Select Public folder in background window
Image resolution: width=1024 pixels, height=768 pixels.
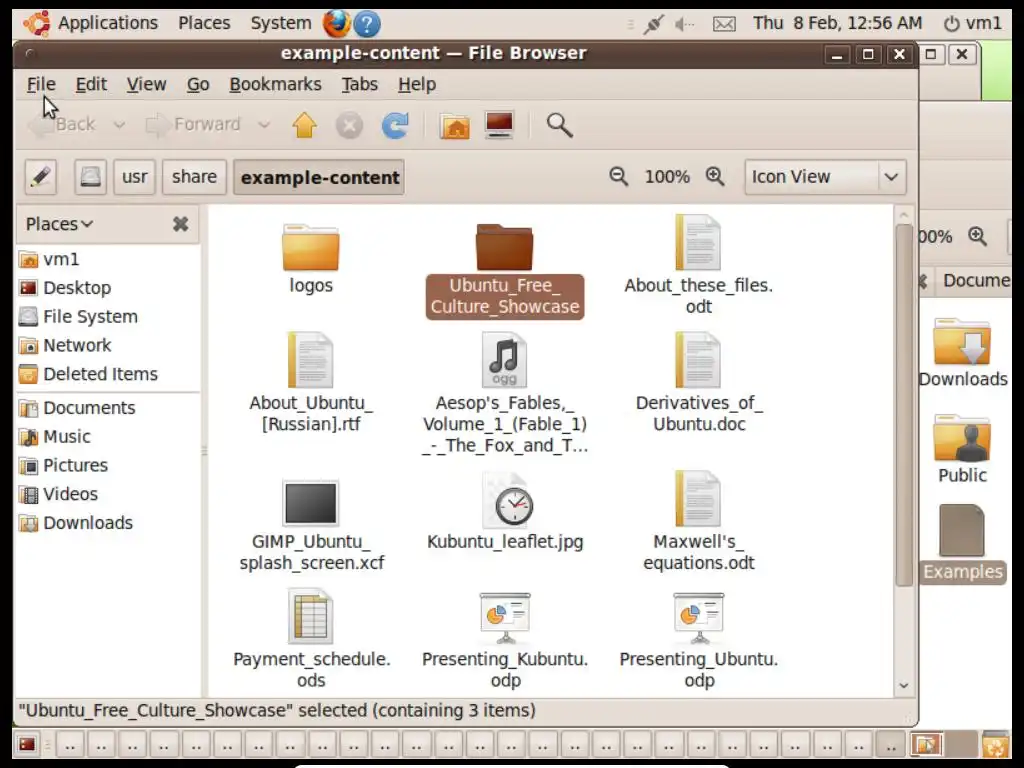(x=962, y=449)
